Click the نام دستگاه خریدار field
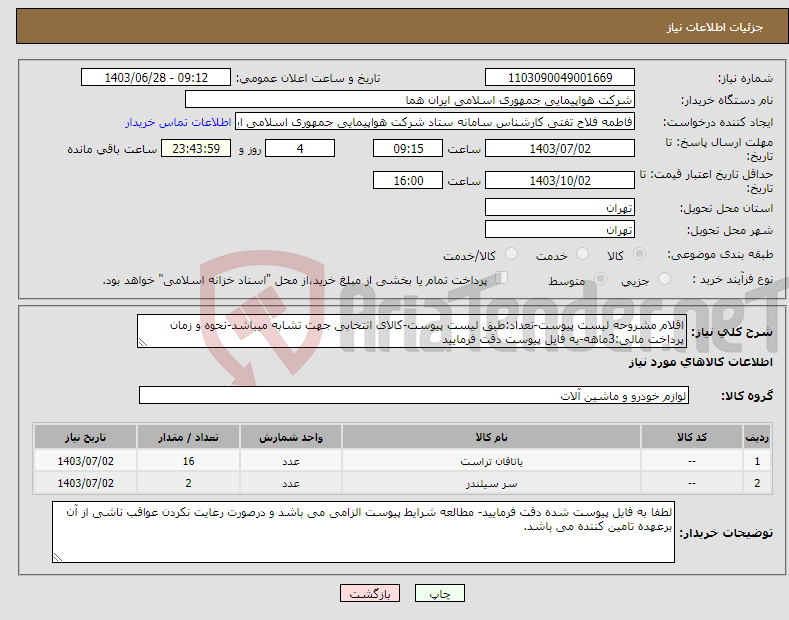 410,100
